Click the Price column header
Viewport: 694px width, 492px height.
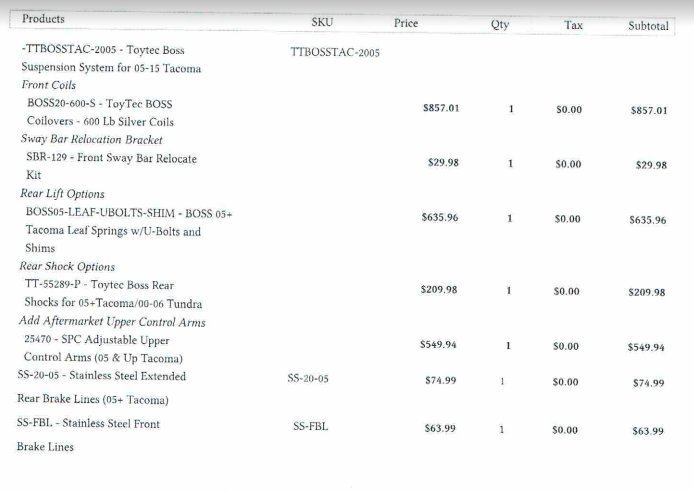click(x=406, y=23)
